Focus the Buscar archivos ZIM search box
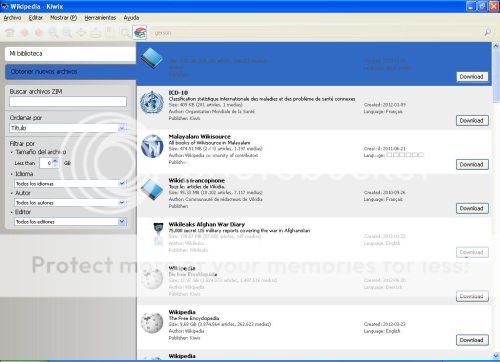500x362 pixels. coord(68,102)
